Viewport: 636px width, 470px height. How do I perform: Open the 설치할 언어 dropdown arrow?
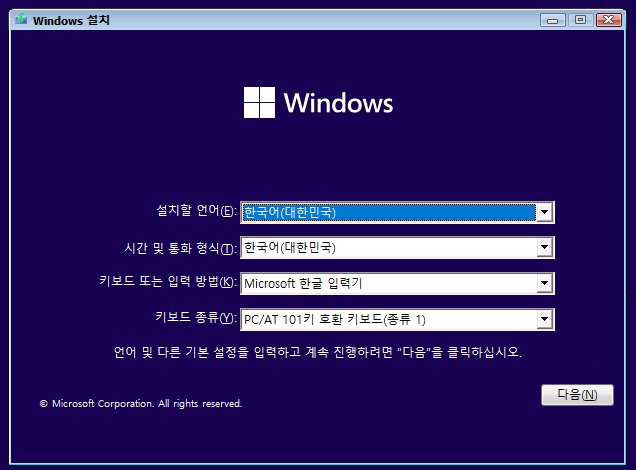(544, 212)
